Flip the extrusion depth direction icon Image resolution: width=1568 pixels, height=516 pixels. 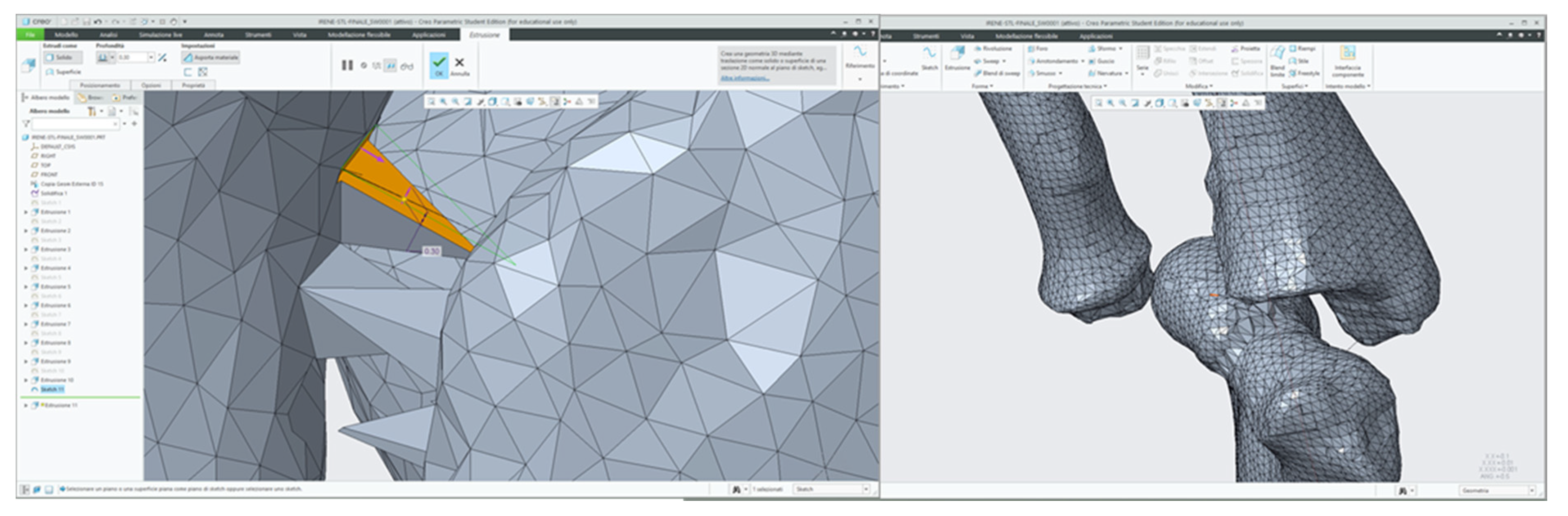pyautogui.click(x=162, y=58)
